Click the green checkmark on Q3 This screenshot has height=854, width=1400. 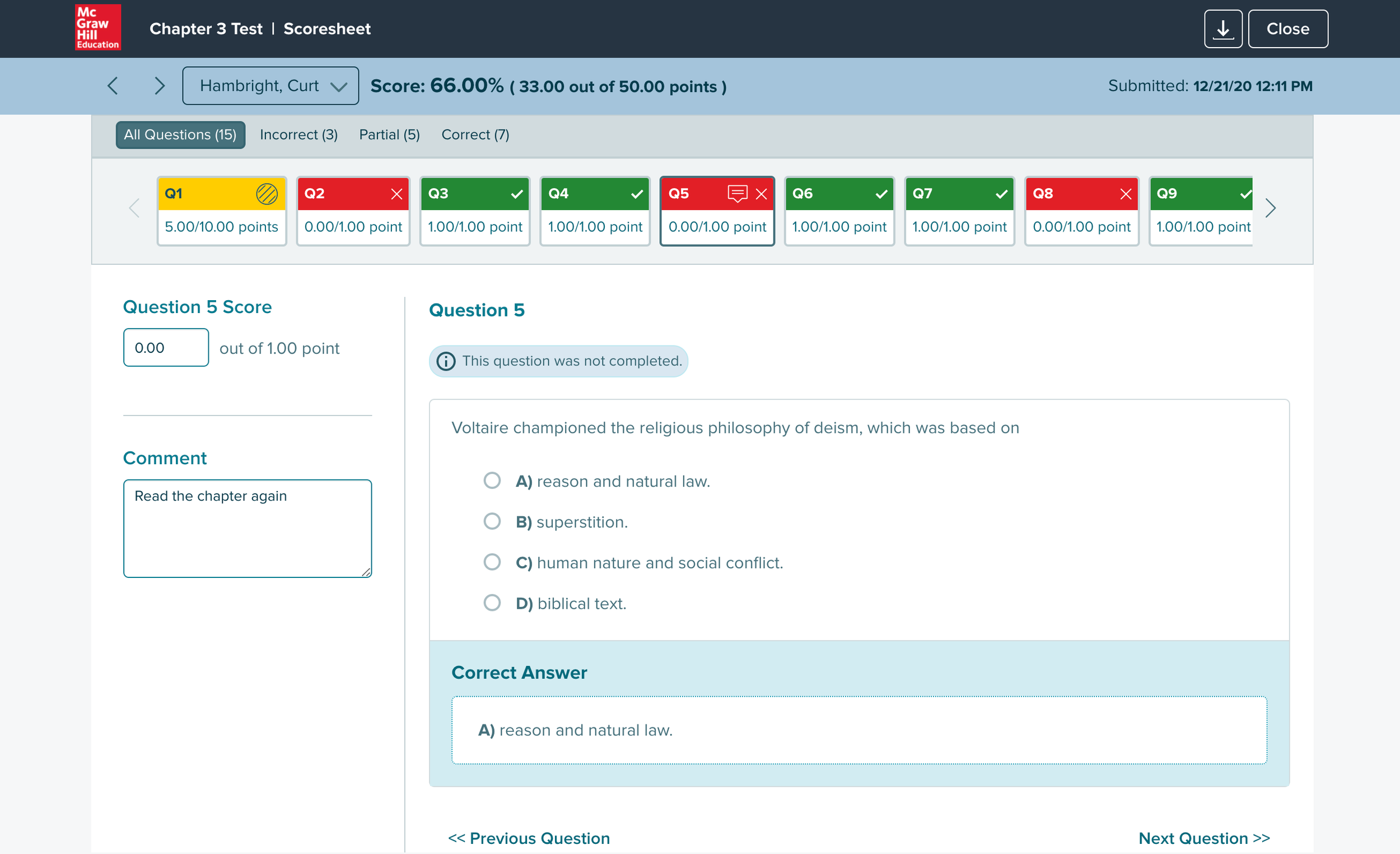(517, 193)
